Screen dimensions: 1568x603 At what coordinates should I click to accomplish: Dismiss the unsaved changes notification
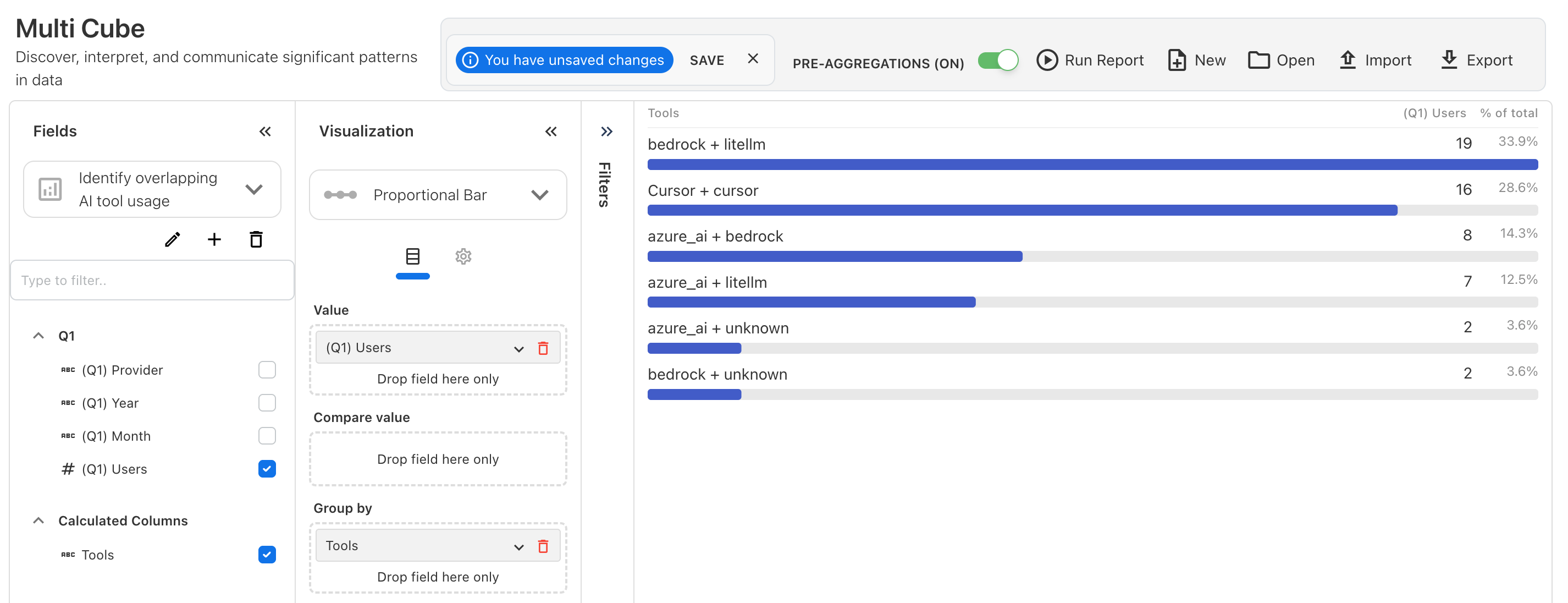(x=753, y=58)
